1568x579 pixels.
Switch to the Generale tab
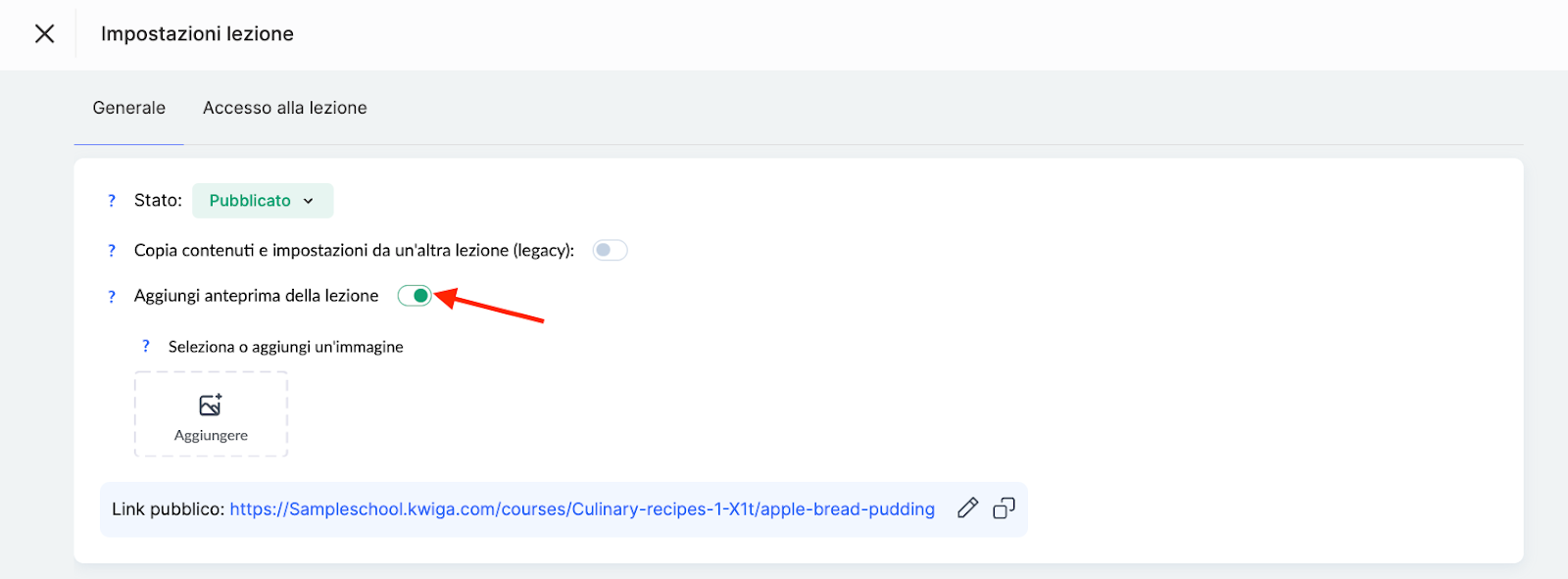point(129,108)
